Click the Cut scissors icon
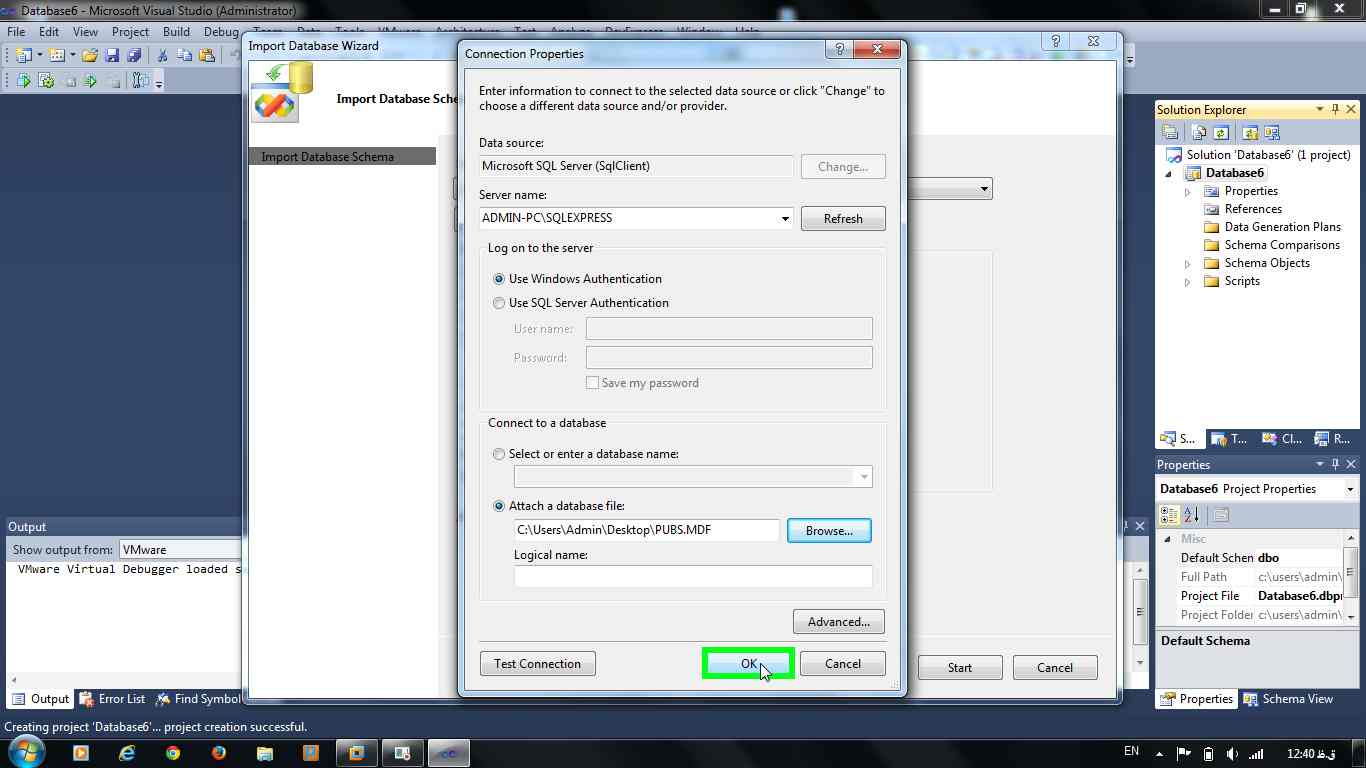The width and height of the screenshot is (1366, 768). click(x=162, y=55)
